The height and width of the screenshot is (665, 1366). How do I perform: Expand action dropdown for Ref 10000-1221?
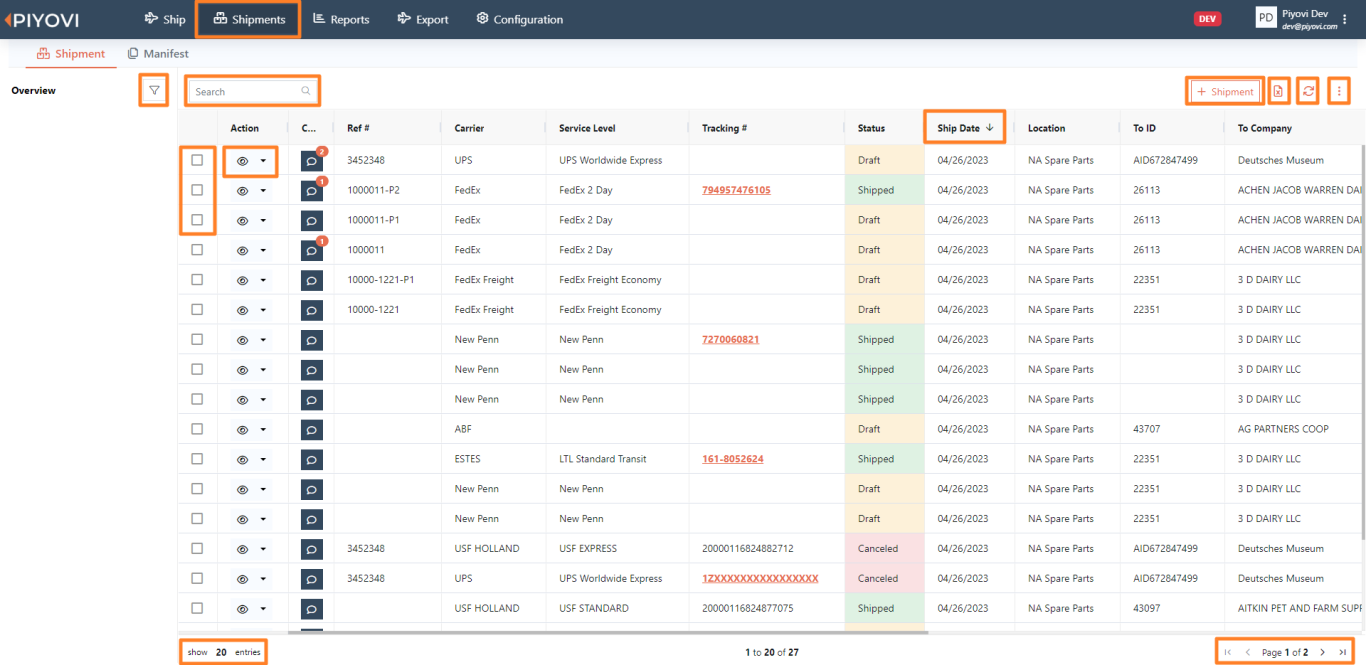[263, 310]
